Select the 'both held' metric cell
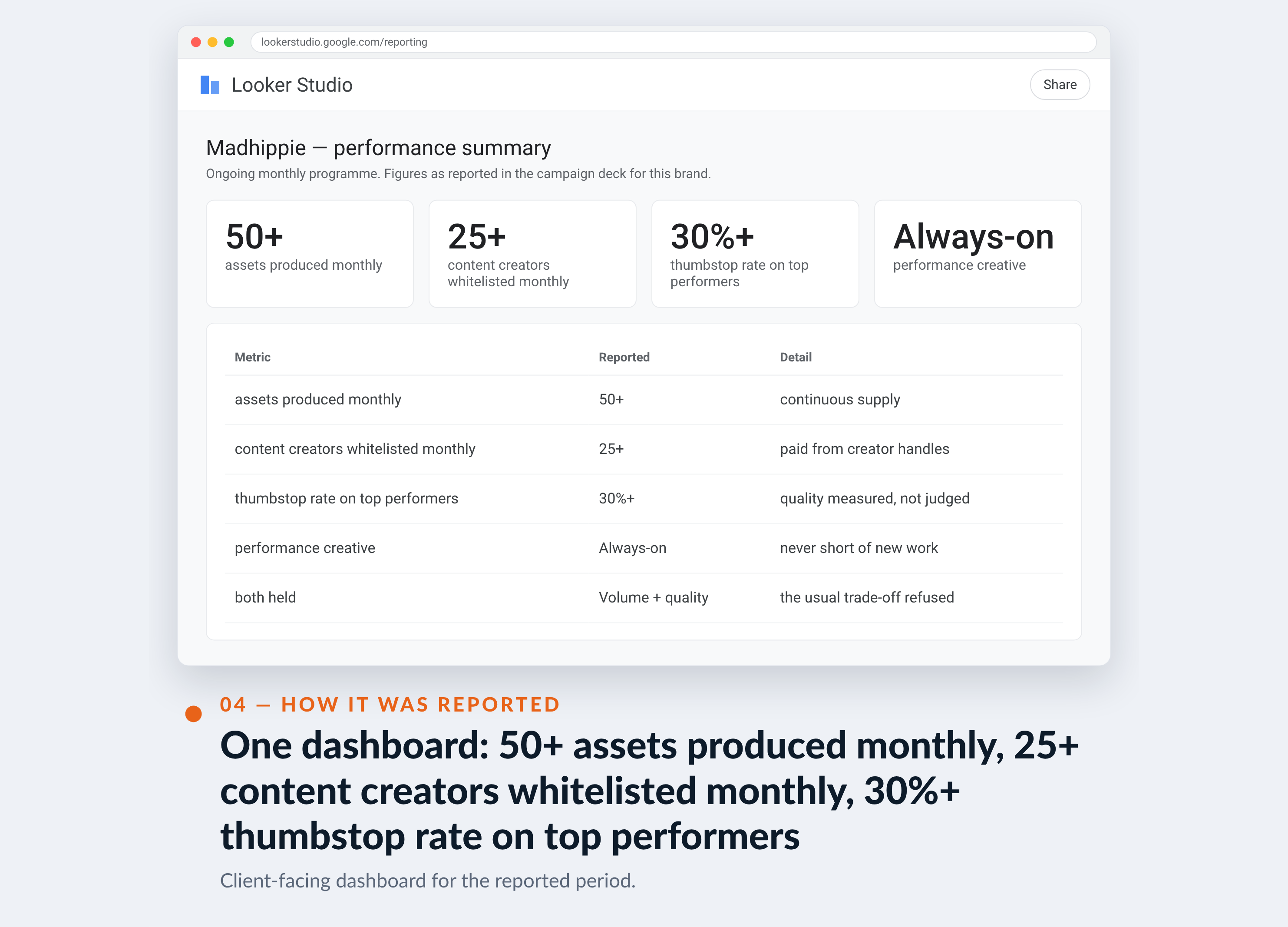 tap(264, 597)
